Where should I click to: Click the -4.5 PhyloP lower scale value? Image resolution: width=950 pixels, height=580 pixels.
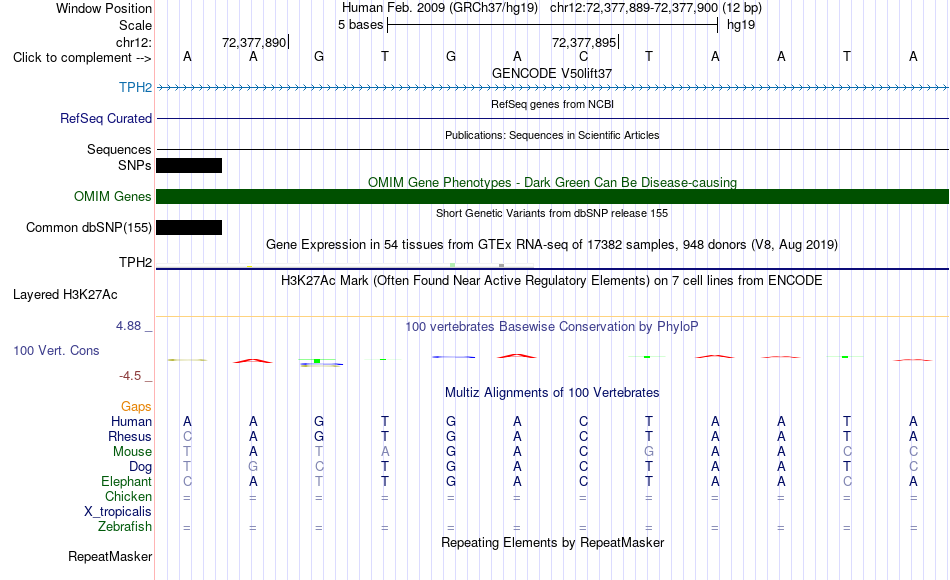click(130, 376)
